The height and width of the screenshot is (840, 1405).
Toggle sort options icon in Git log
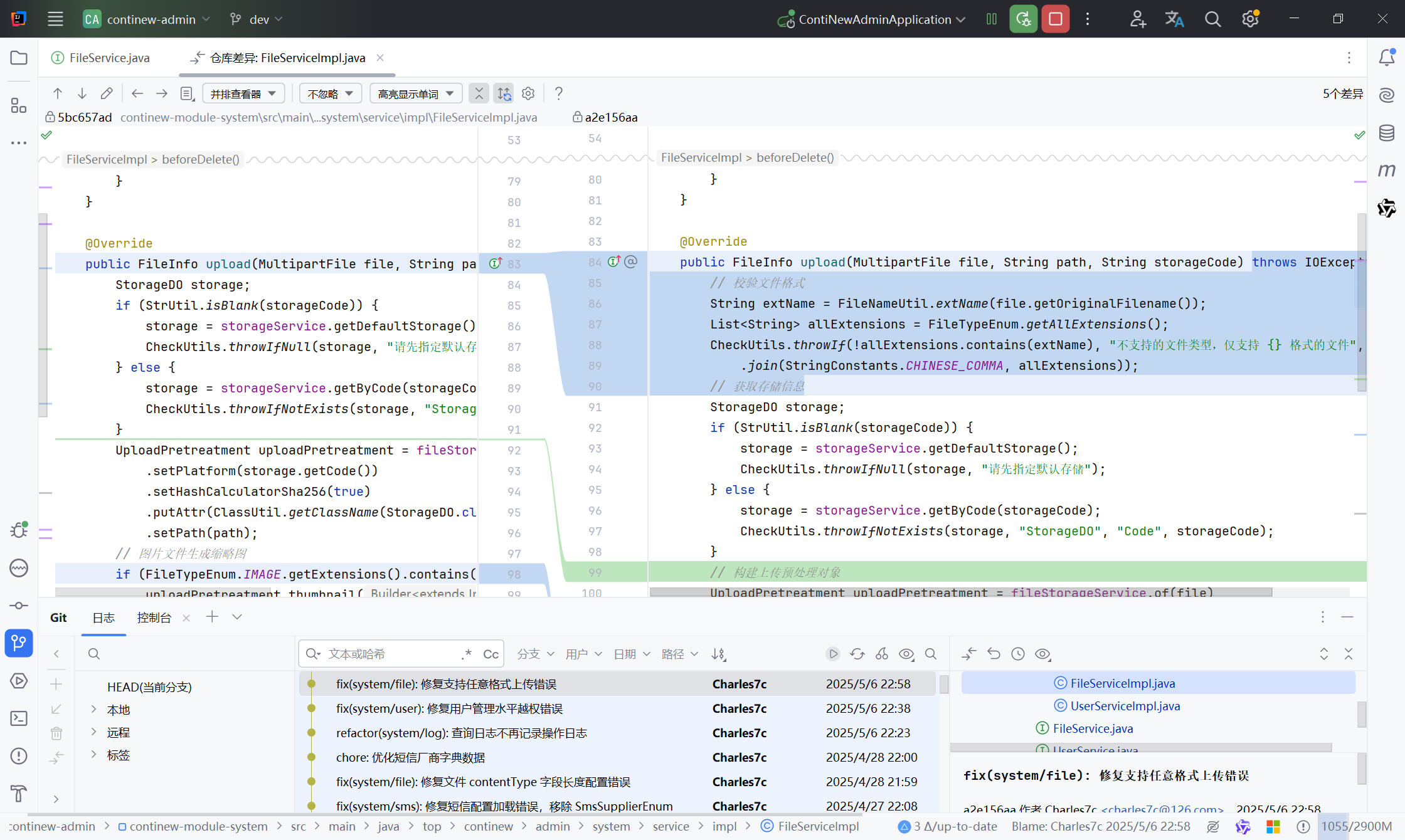tap(719, 654)
